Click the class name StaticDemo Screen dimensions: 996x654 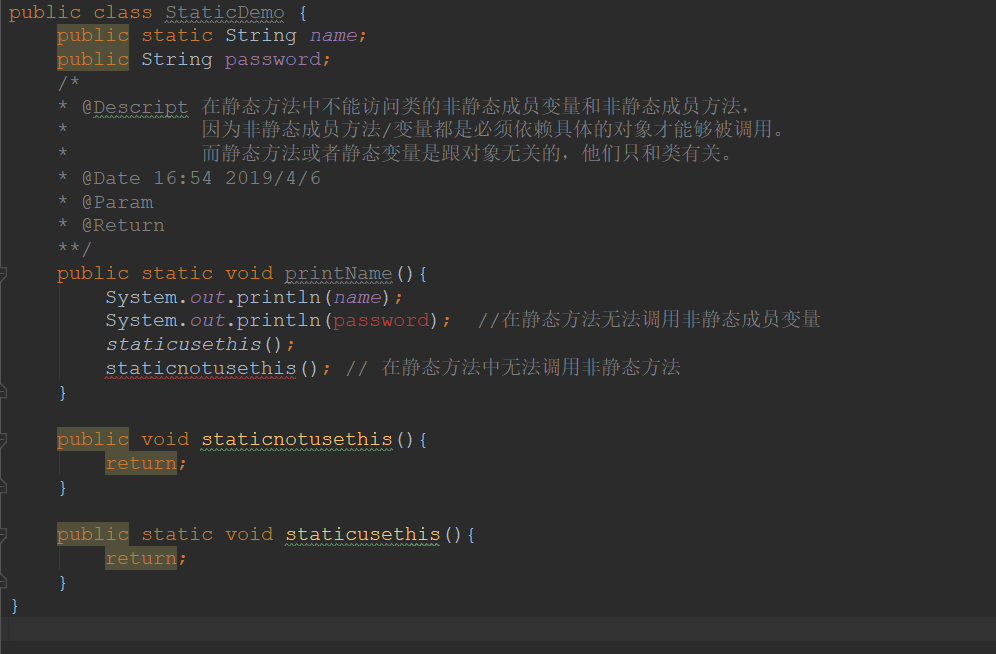224,13
